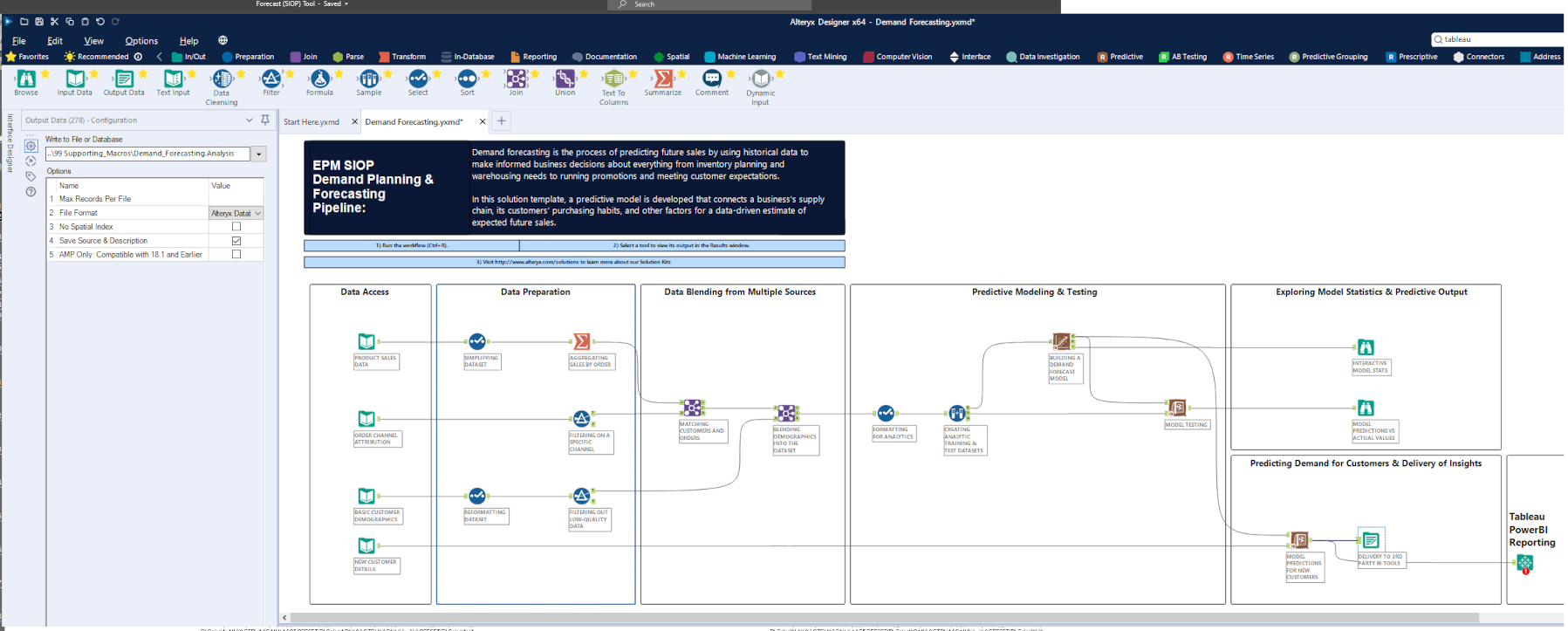Screen dimensions: 1568x631
Task: Switch to the Predictive tool category
Action: coord(1120,57)
